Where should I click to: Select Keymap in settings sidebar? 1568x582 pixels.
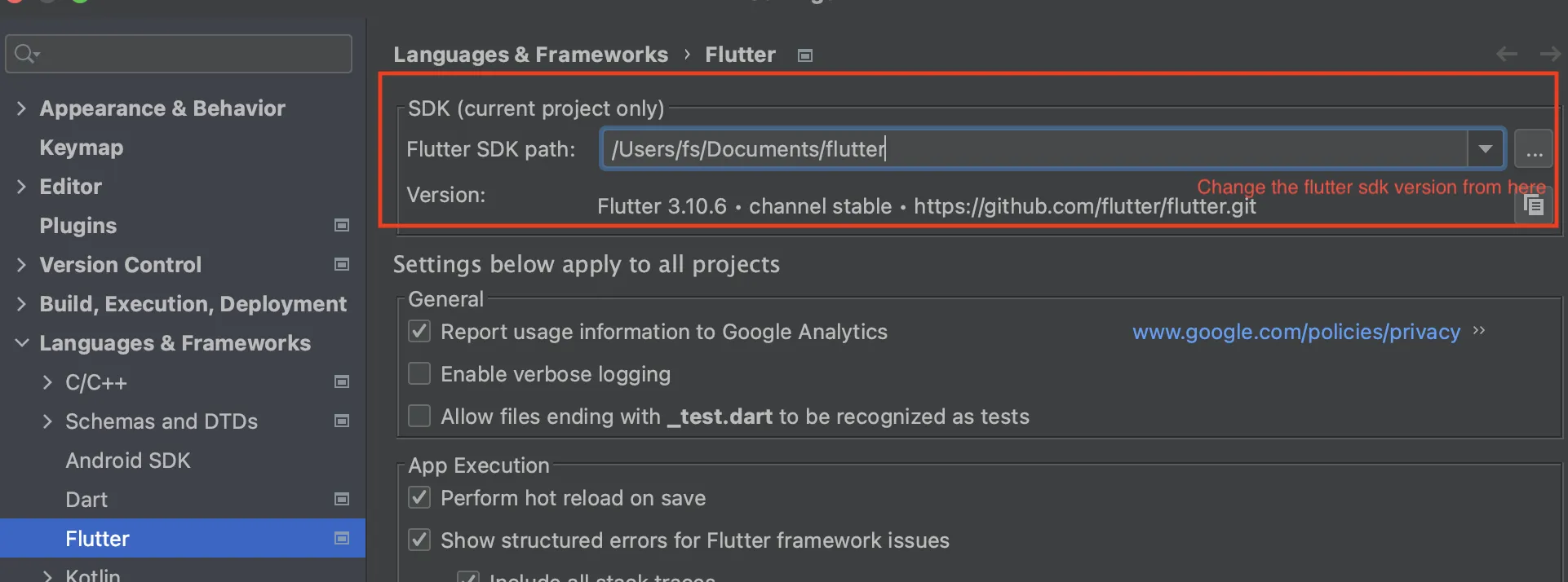pos(82,148)
